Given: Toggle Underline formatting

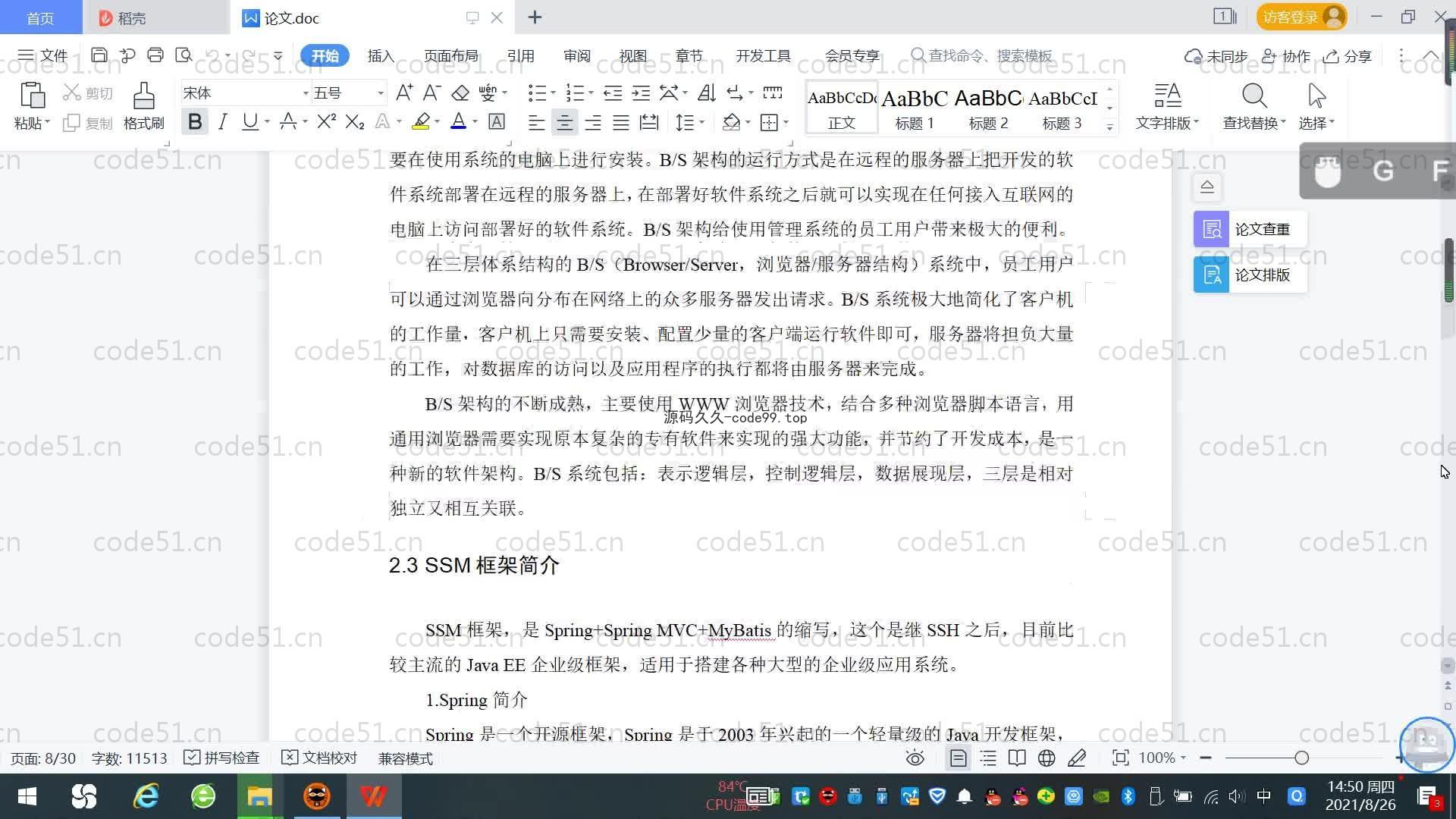Looking at the screenshot, I should [x=249, y=121].
